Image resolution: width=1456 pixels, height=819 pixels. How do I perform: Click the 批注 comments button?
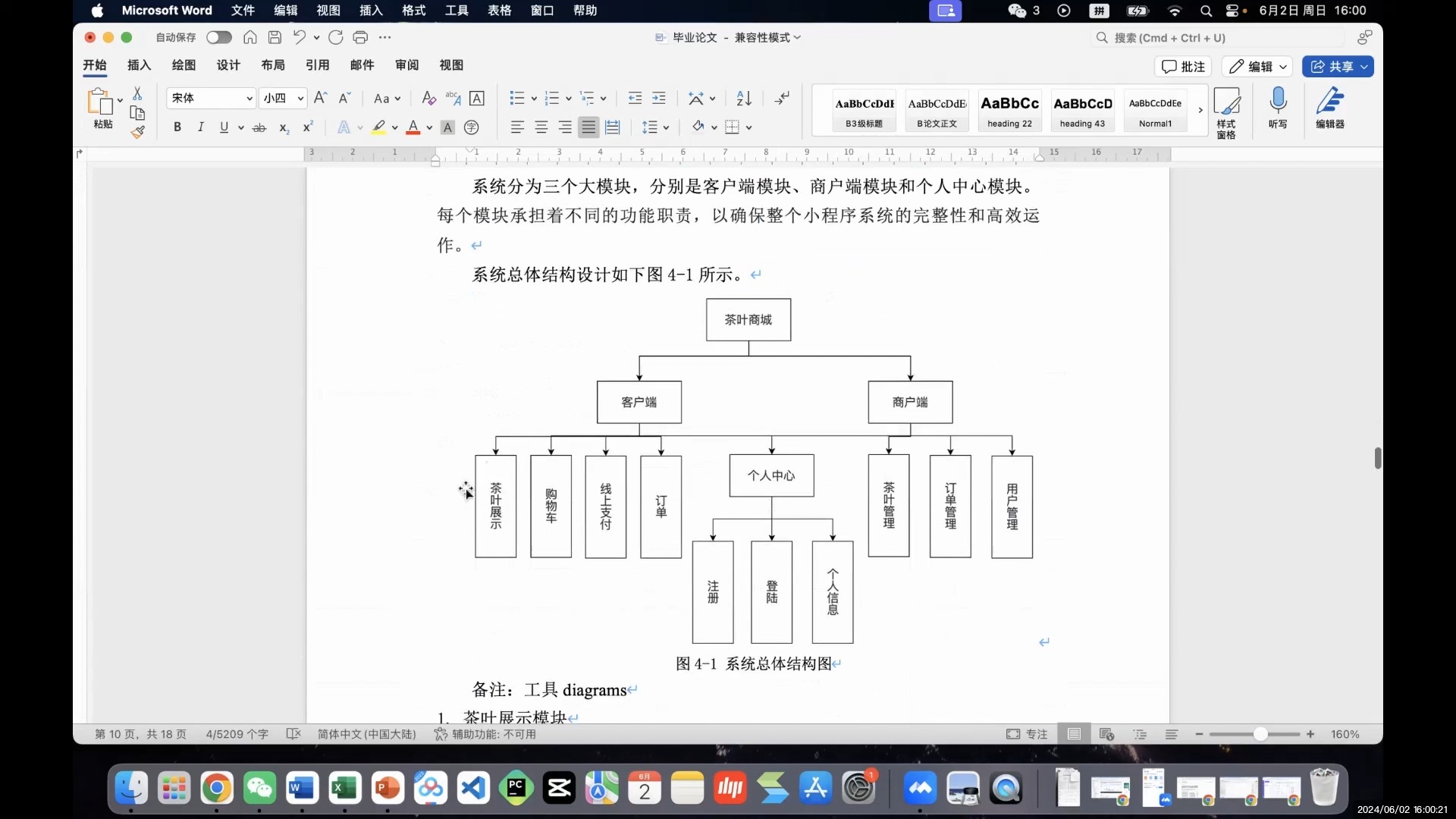pyautogui.click(x=1184, y=67)
